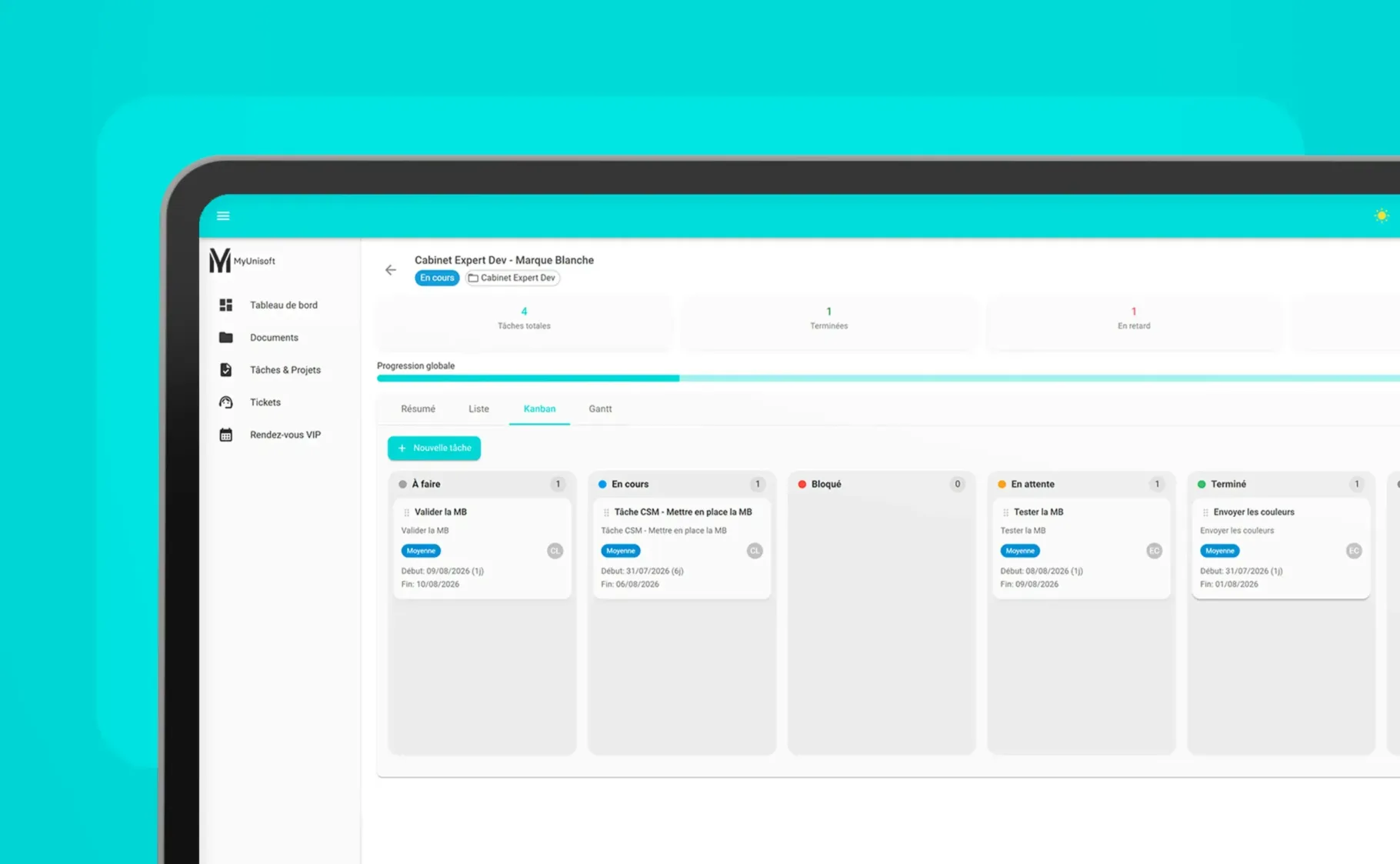Open the Cabinet Expert Dev folder chip

tap(512, 278)
